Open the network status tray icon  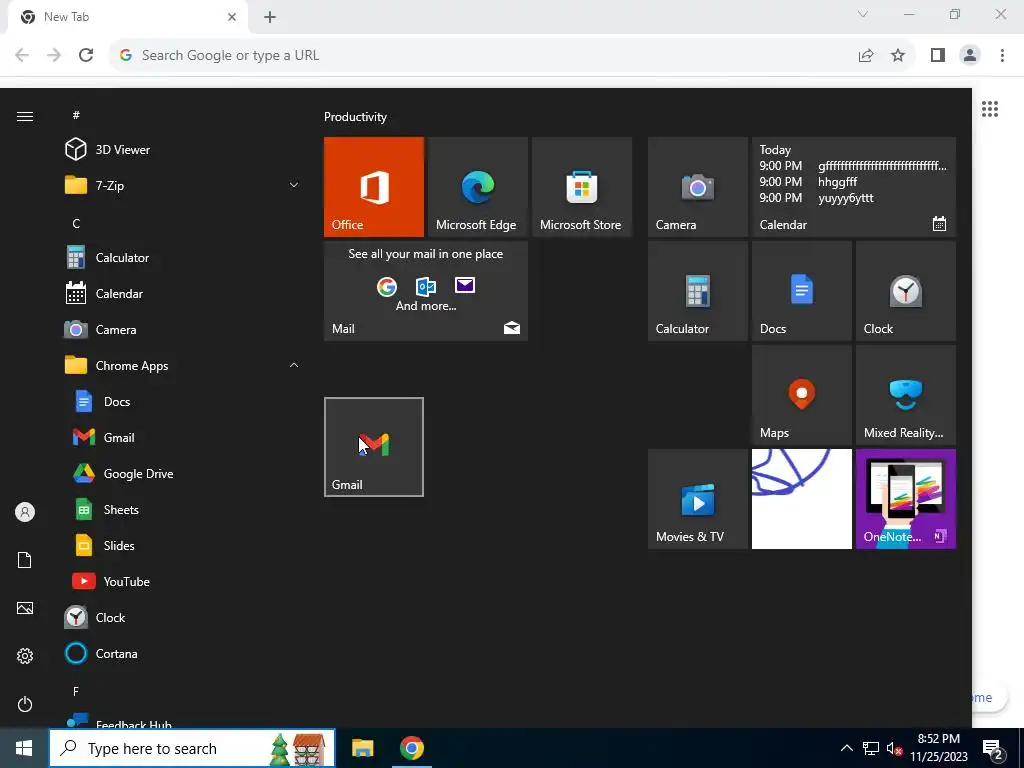(871, 748)
